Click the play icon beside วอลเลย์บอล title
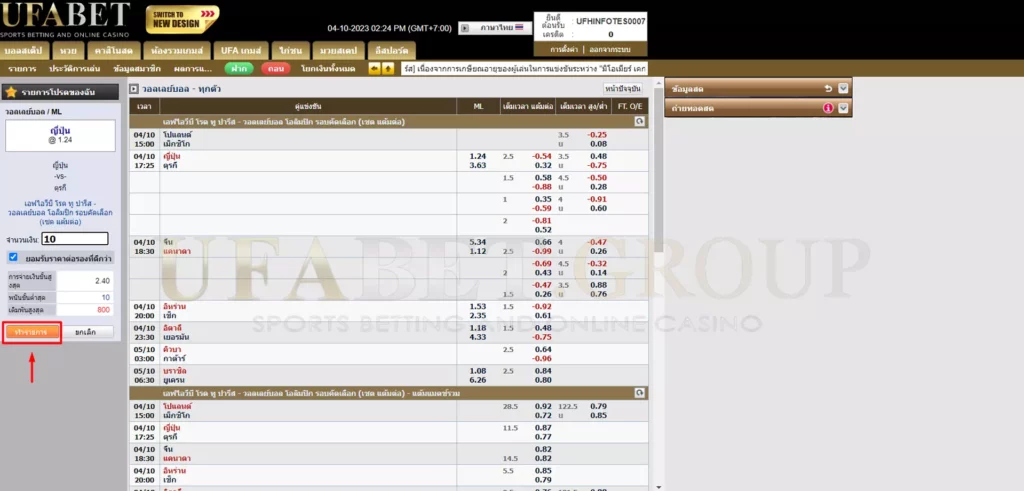1024x491 pixels. tap(135, 89)
